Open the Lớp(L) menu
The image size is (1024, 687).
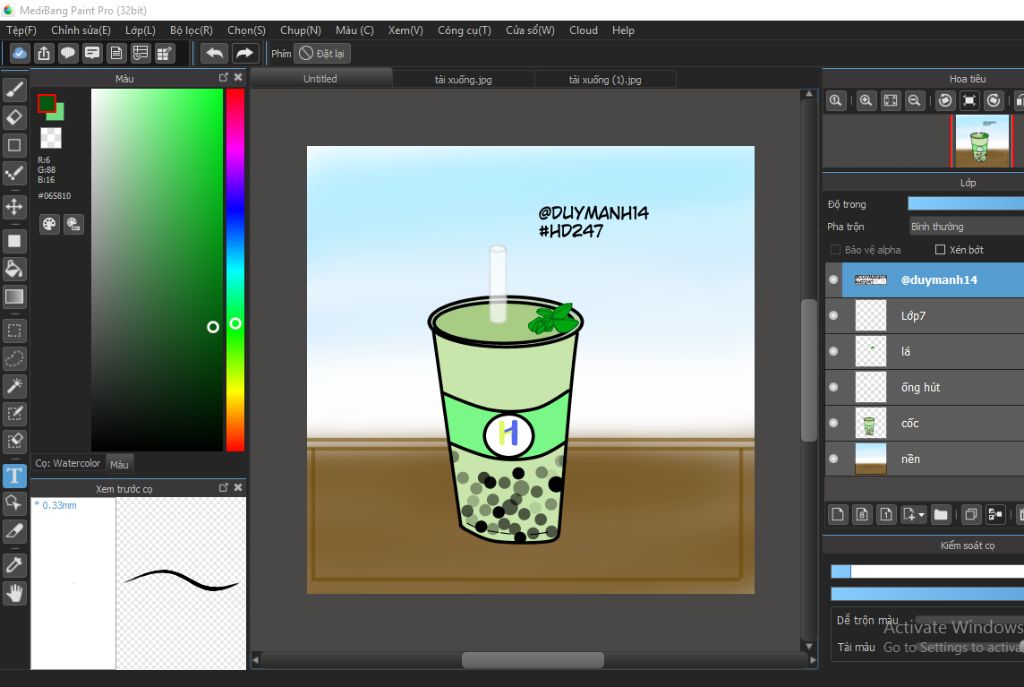[140, 30]
